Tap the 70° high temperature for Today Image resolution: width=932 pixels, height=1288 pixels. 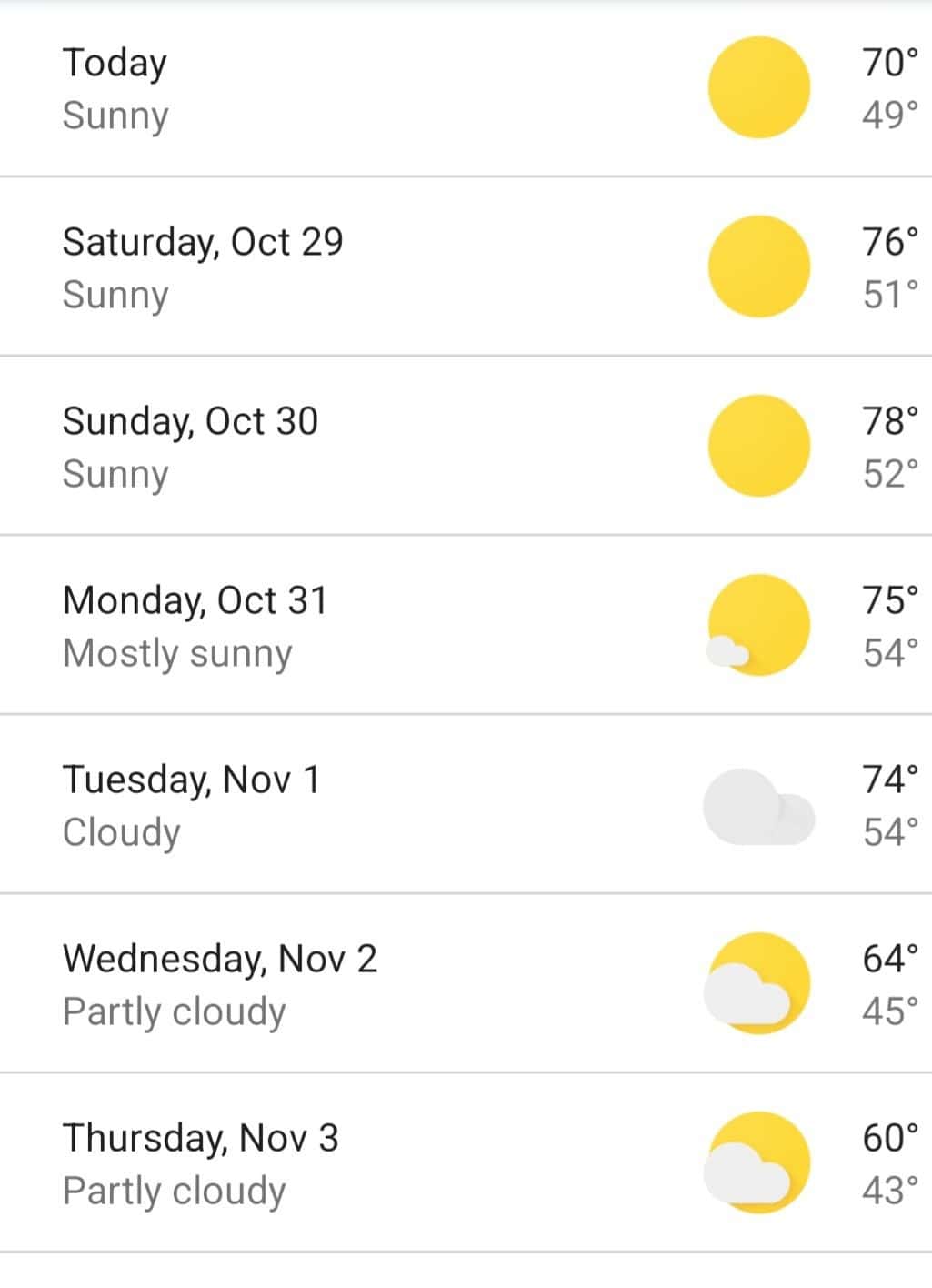(x=890, y=62)
